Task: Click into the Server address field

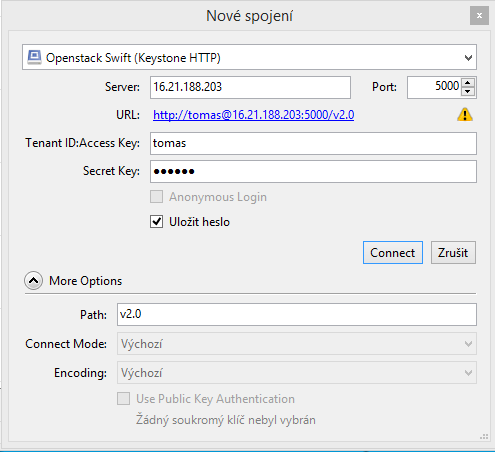Action: tap(250, 87)
